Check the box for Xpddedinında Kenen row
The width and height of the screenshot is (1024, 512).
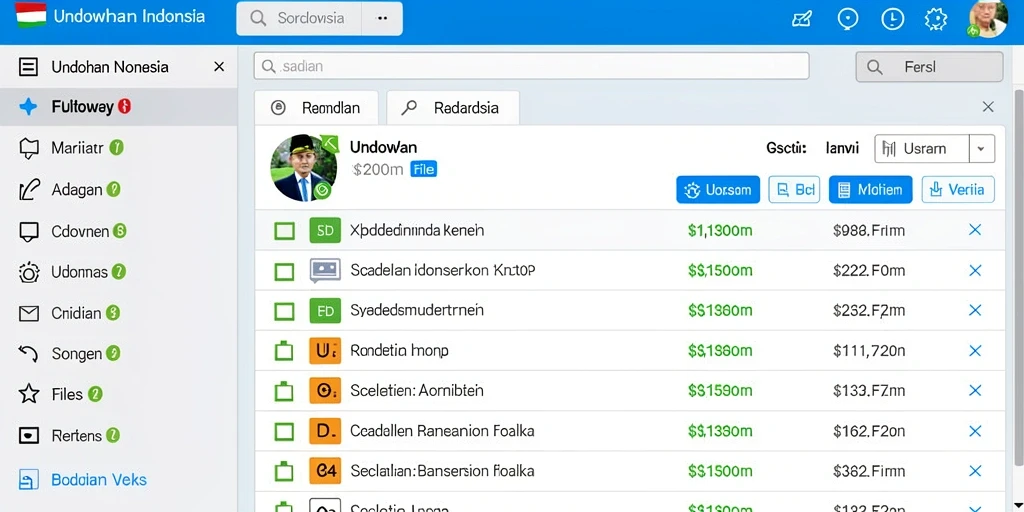coord(284,231)
